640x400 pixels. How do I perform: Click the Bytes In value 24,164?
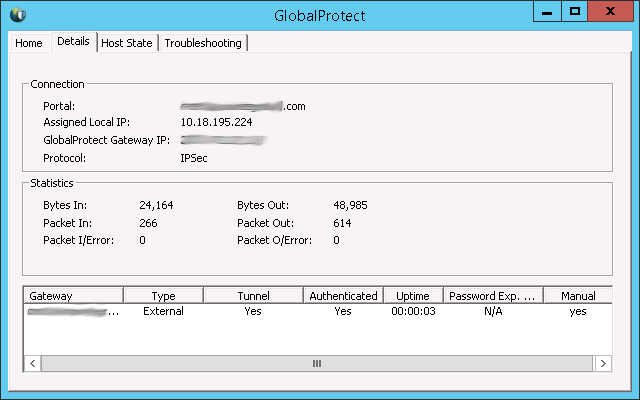point(156,205)
